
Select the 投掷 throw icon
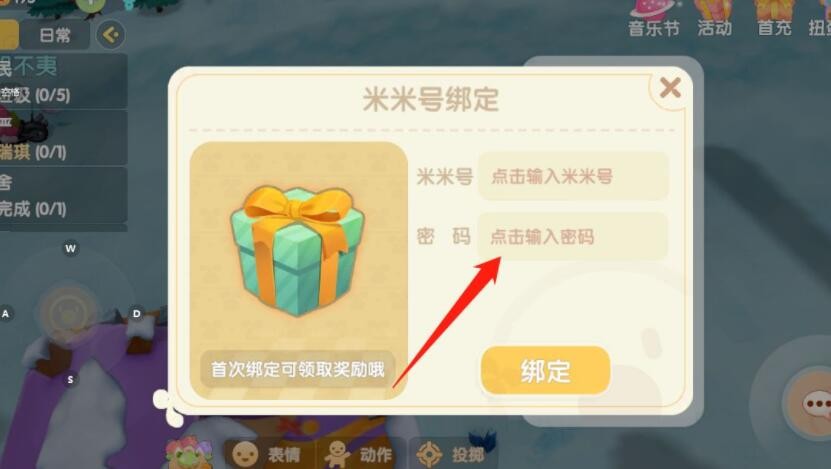(451, 454)
